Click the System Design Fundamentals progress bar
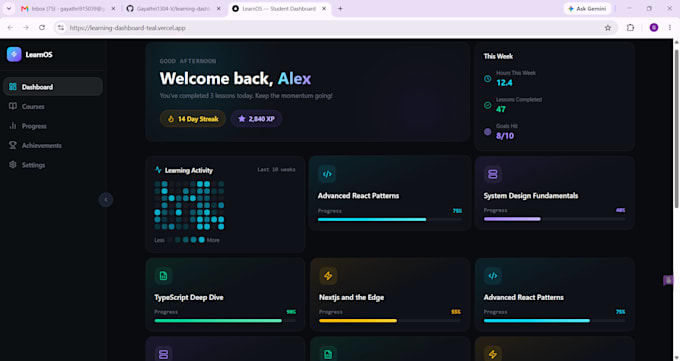The height and width of the screenshot is (361, 680). pos(554,219)
